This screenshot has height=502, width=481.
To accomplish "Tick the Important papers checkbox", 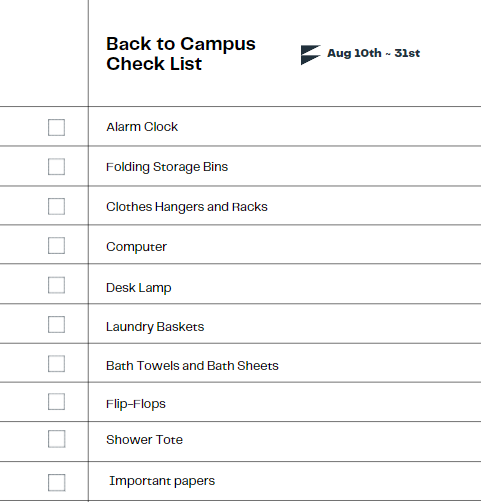I will [x=56, y=482].
